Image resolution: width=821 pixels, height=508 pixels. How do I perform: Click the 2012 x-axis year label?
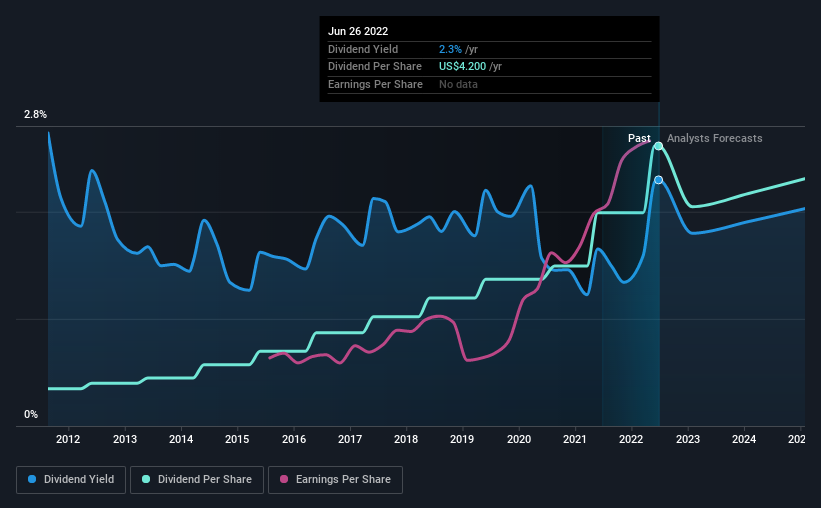tap(68, 439)
